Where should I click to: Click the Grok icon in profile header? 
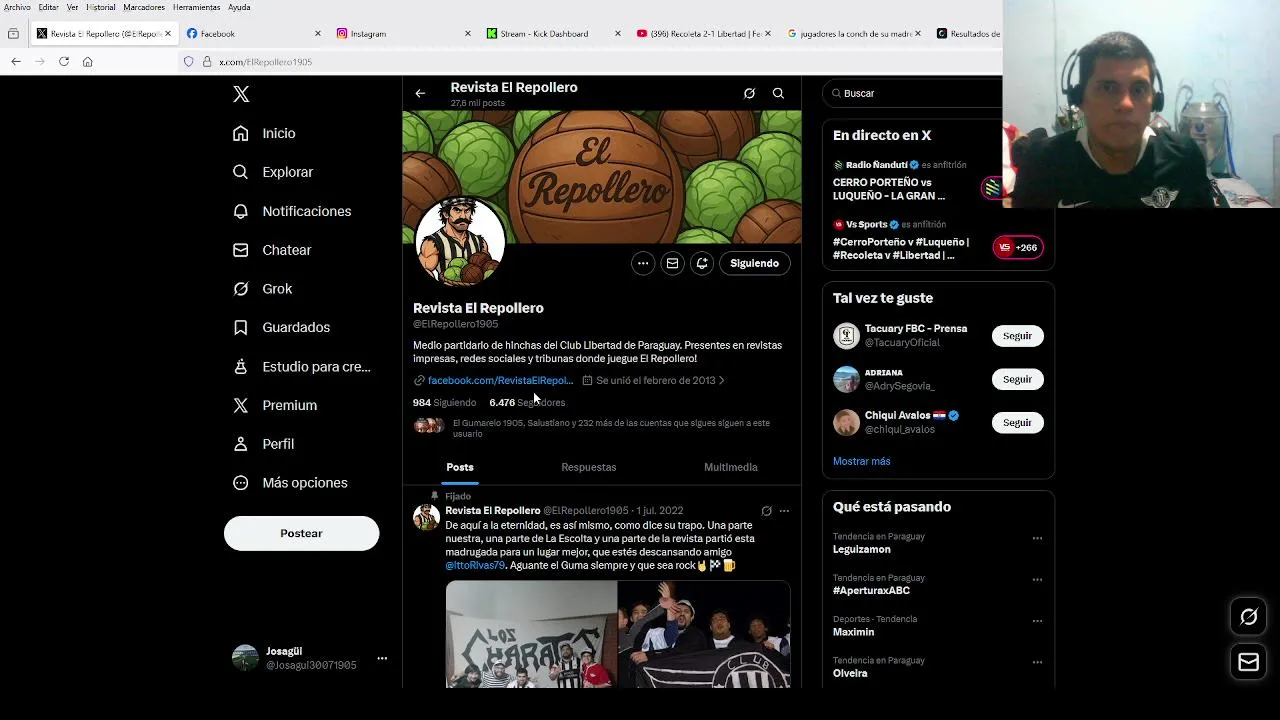coord(749,93)
